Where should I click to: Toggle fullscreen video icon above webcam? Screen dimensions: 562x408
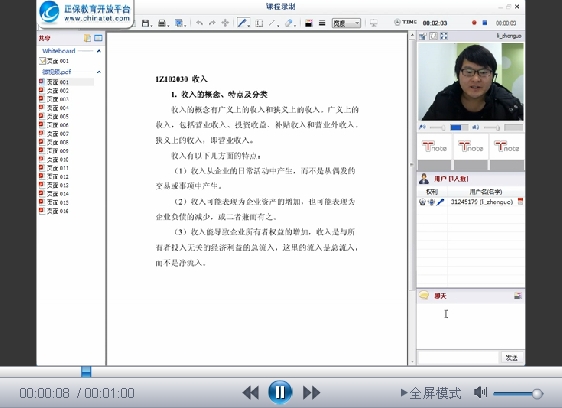click(x=444, y=36)
